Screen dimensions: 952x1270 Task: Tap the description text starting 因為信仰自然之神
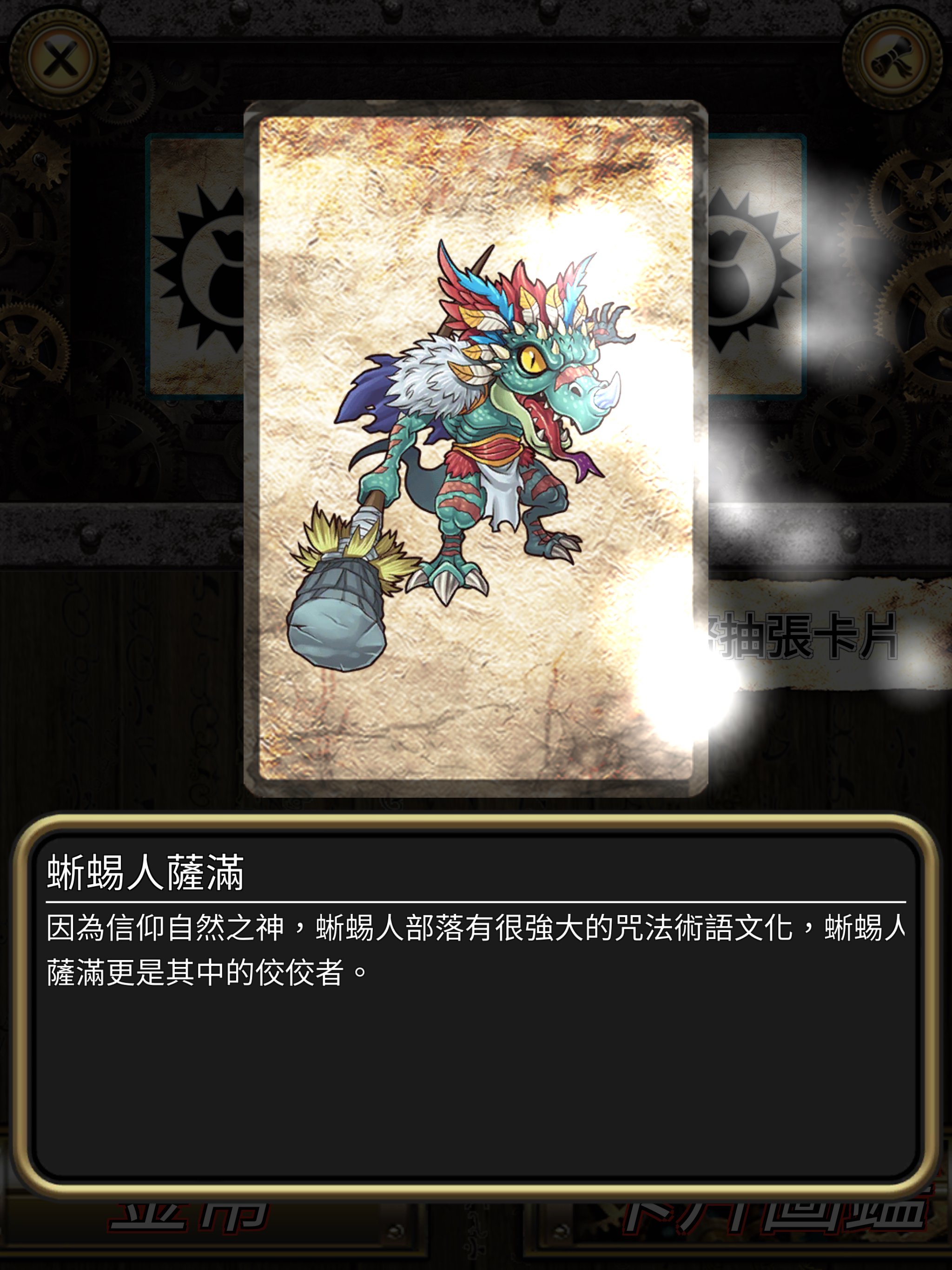[x=476, y=948]
